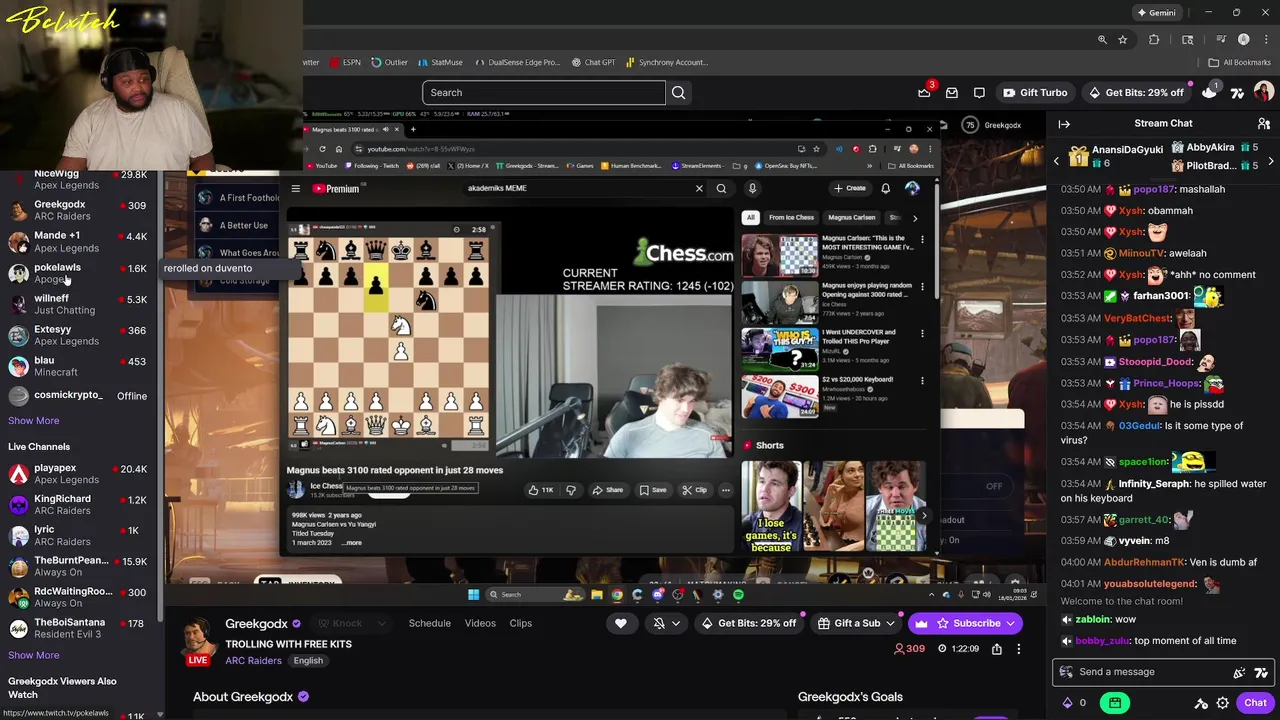Viewport: 1280px width, 720px height.
Task: Toggle notifications bell dropdown for Greekgodx
Action: coord(666,623)
